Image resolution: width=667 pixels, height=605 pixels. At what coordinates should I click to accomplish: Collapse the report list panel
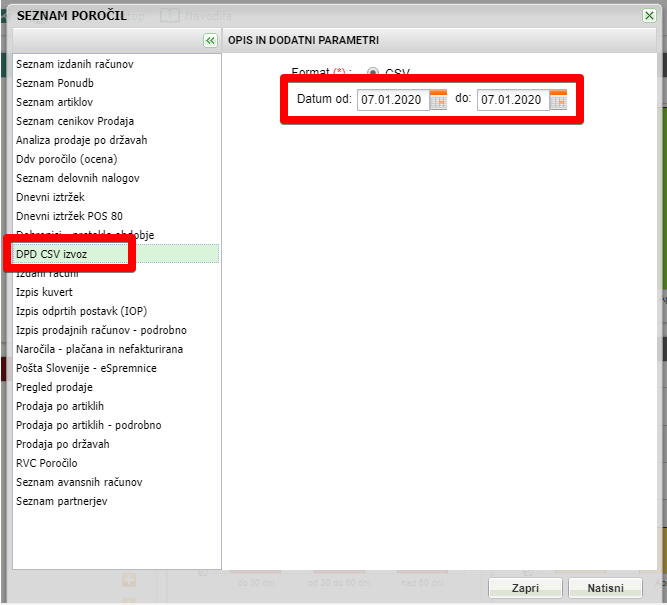[x=210, y=40]
